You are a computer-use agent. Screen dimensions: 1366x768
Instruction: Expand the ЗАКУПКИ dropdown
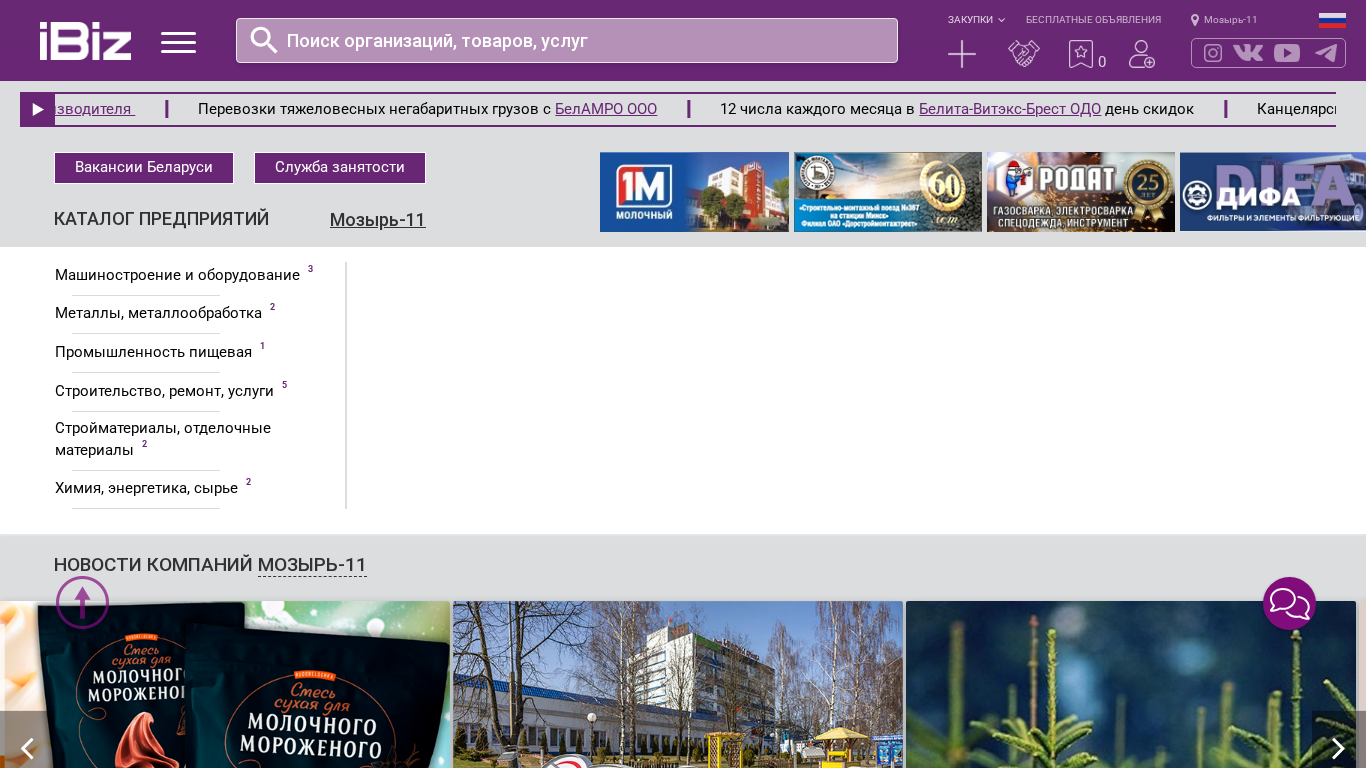(976, 20)
